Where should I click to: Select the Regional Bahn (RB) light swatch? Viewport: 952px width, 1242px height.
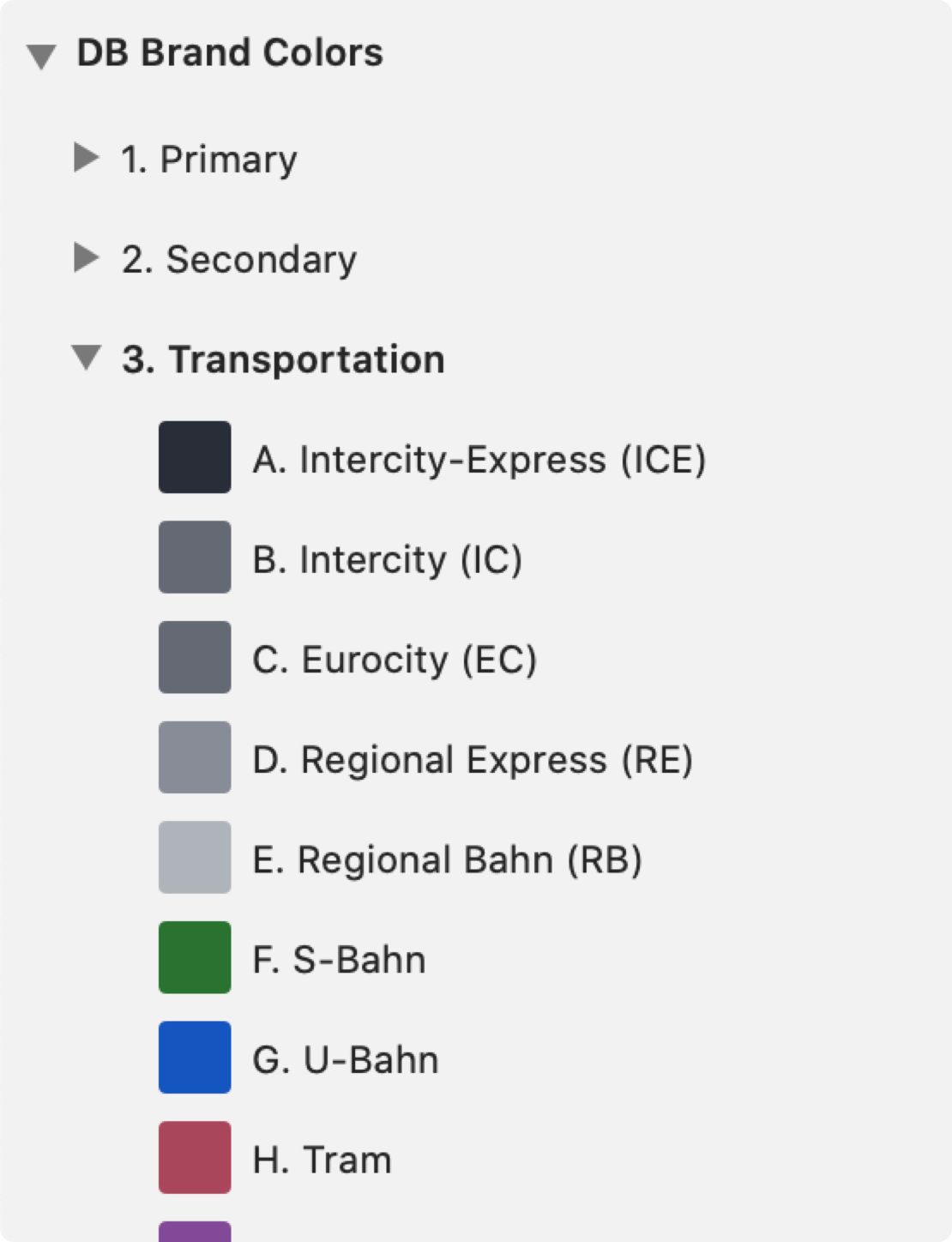click(195, 858)
